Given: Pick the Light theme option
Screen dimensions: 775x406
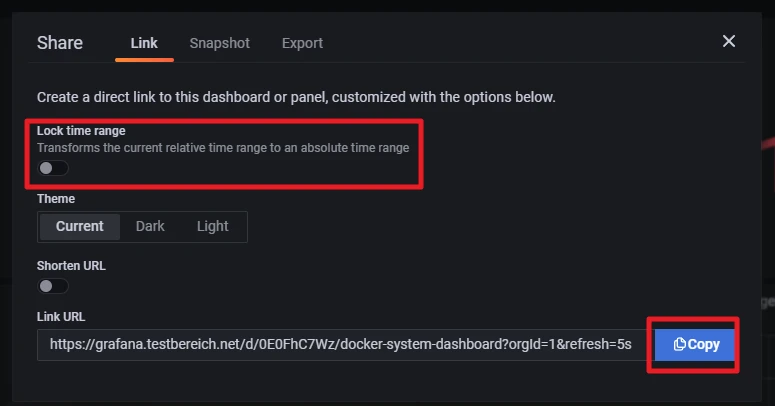Looking at the screenshot, I should pyautogui.click(x=212, y=226).
